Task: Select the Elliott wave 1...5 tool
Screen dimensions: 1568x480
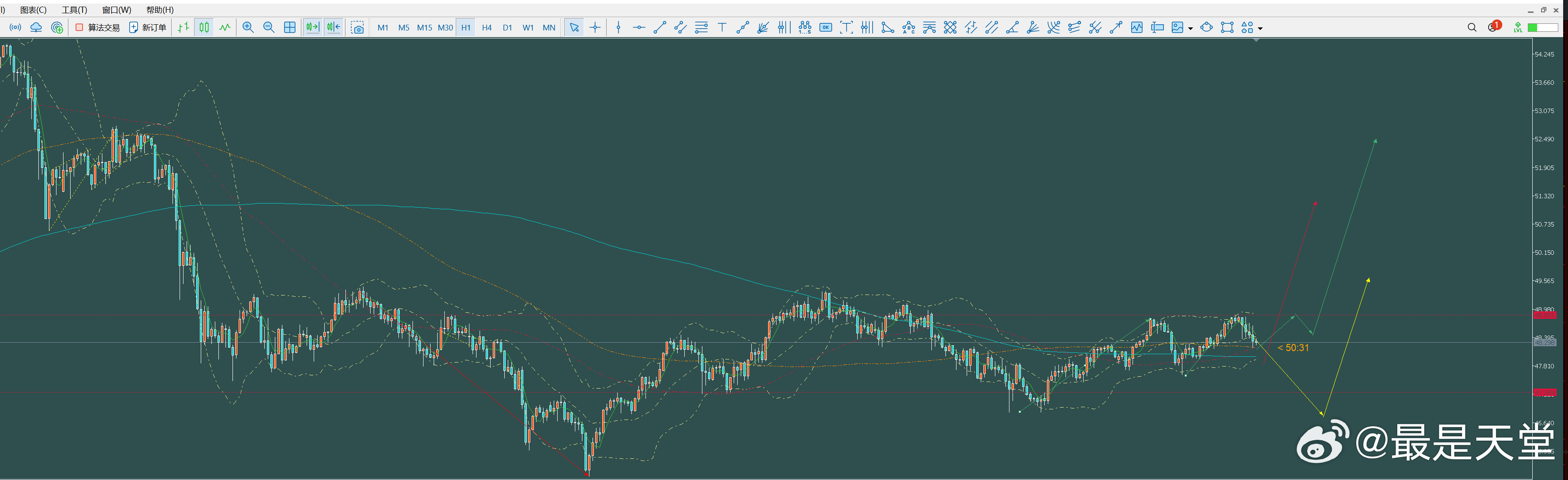Action: click(x=805, y=27)
